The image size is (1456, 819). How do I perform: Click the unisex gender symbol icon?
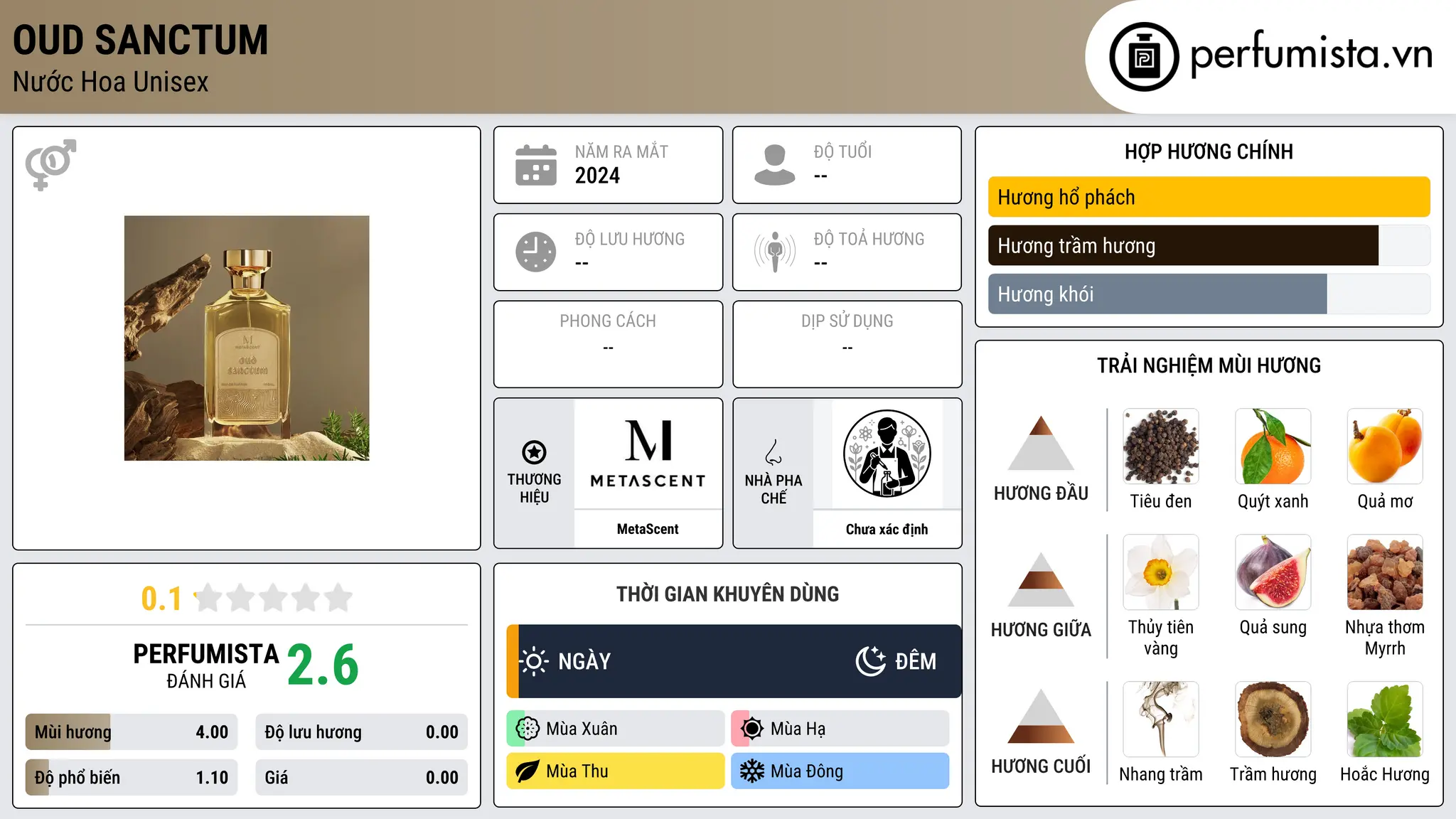50,164
